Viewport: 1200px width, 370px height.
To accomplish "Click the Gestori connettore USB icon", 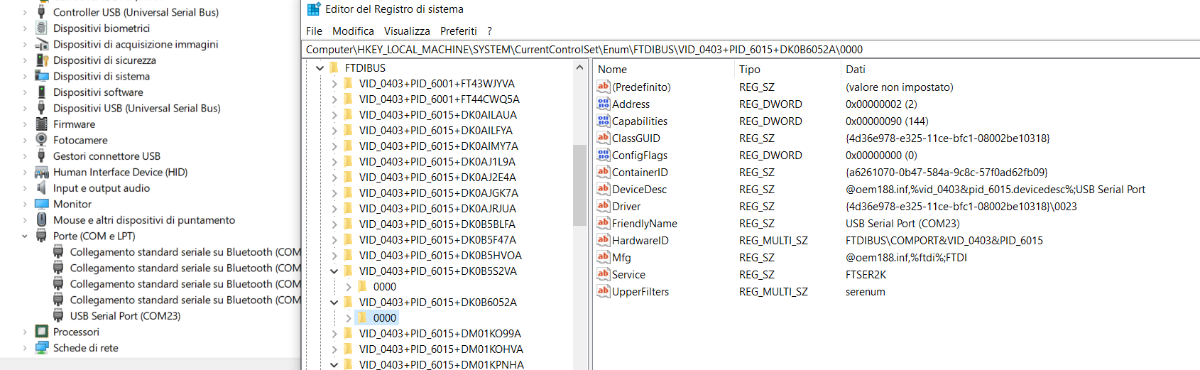I will [x=41, y=156].
